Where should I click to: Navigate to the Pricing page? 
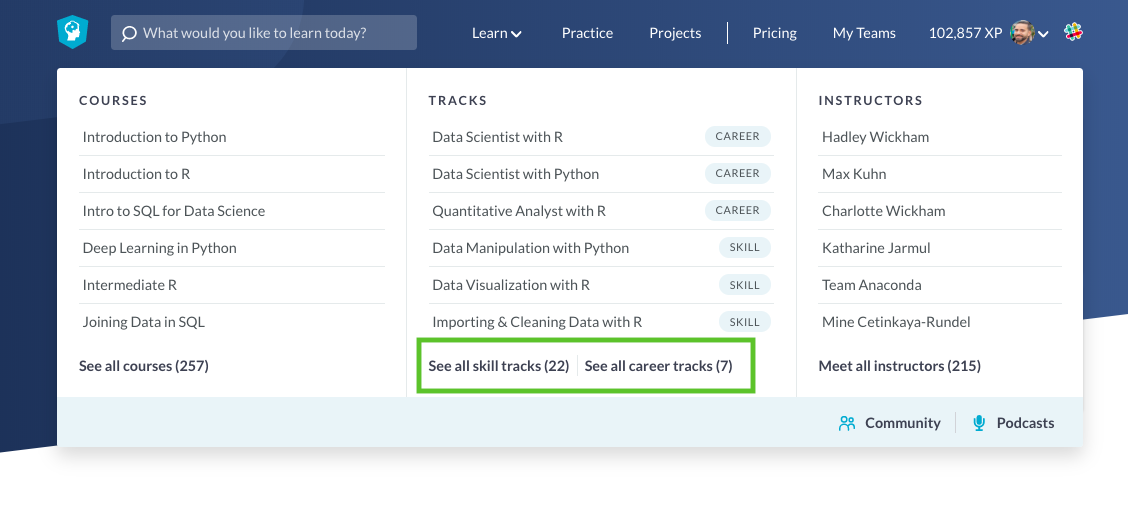tap(775, 33)
